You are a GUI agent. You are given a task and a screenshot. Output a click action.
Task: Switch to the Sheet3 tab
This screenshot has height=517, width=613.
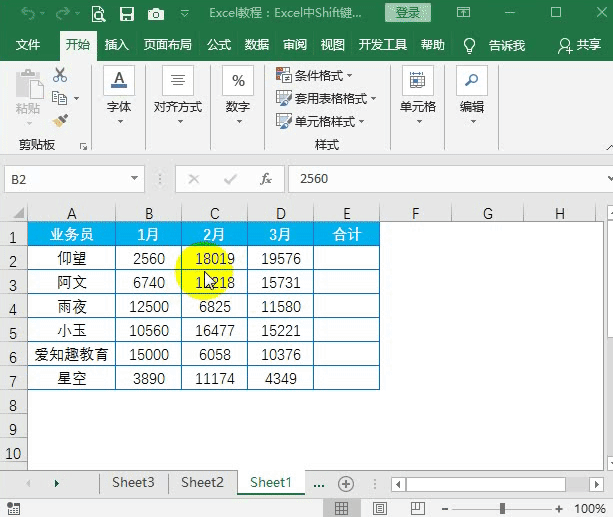point(133,483)
